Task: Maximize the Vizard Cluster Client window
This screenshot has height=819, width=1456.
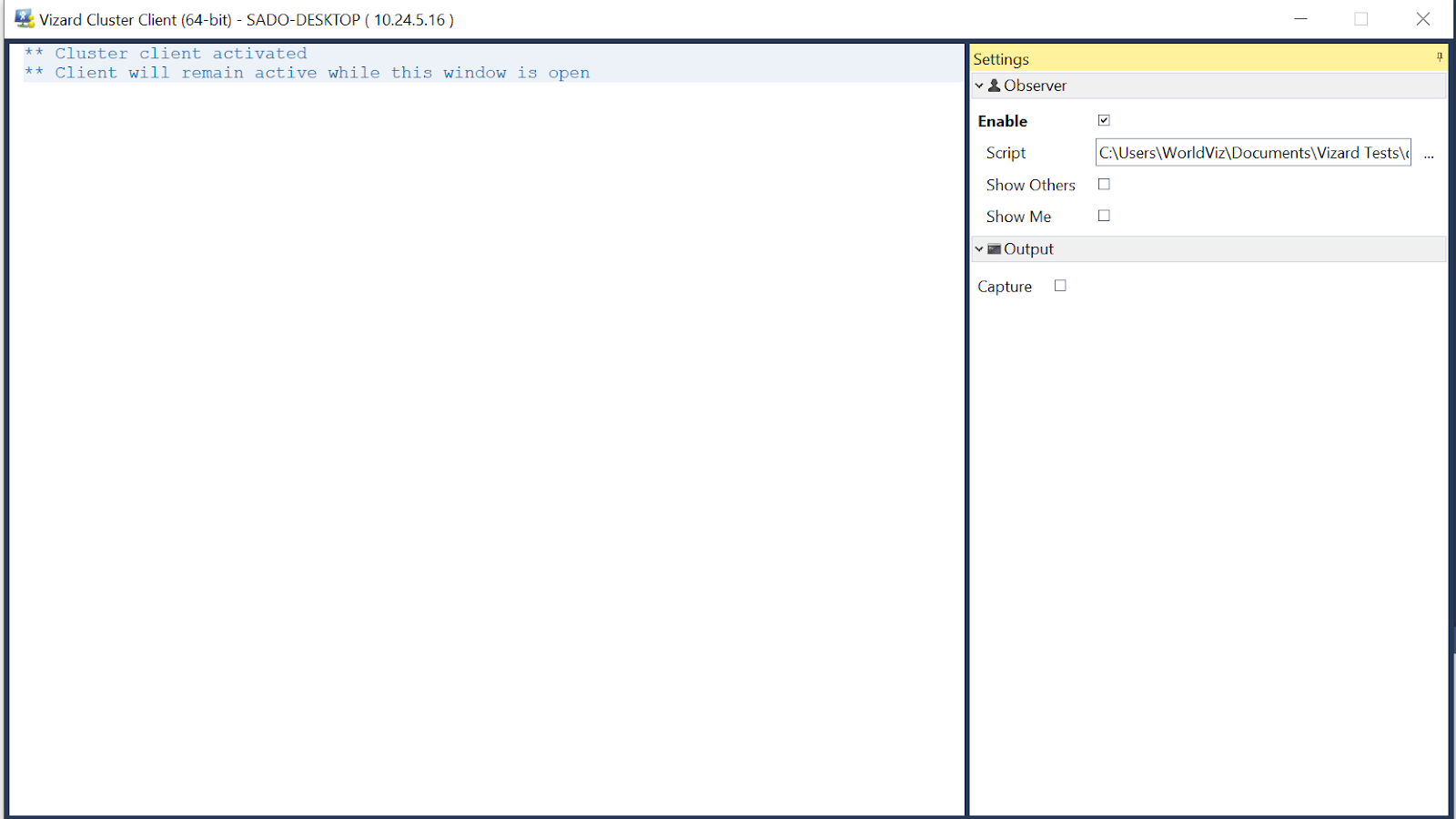Action: [x=1361, y=19]
